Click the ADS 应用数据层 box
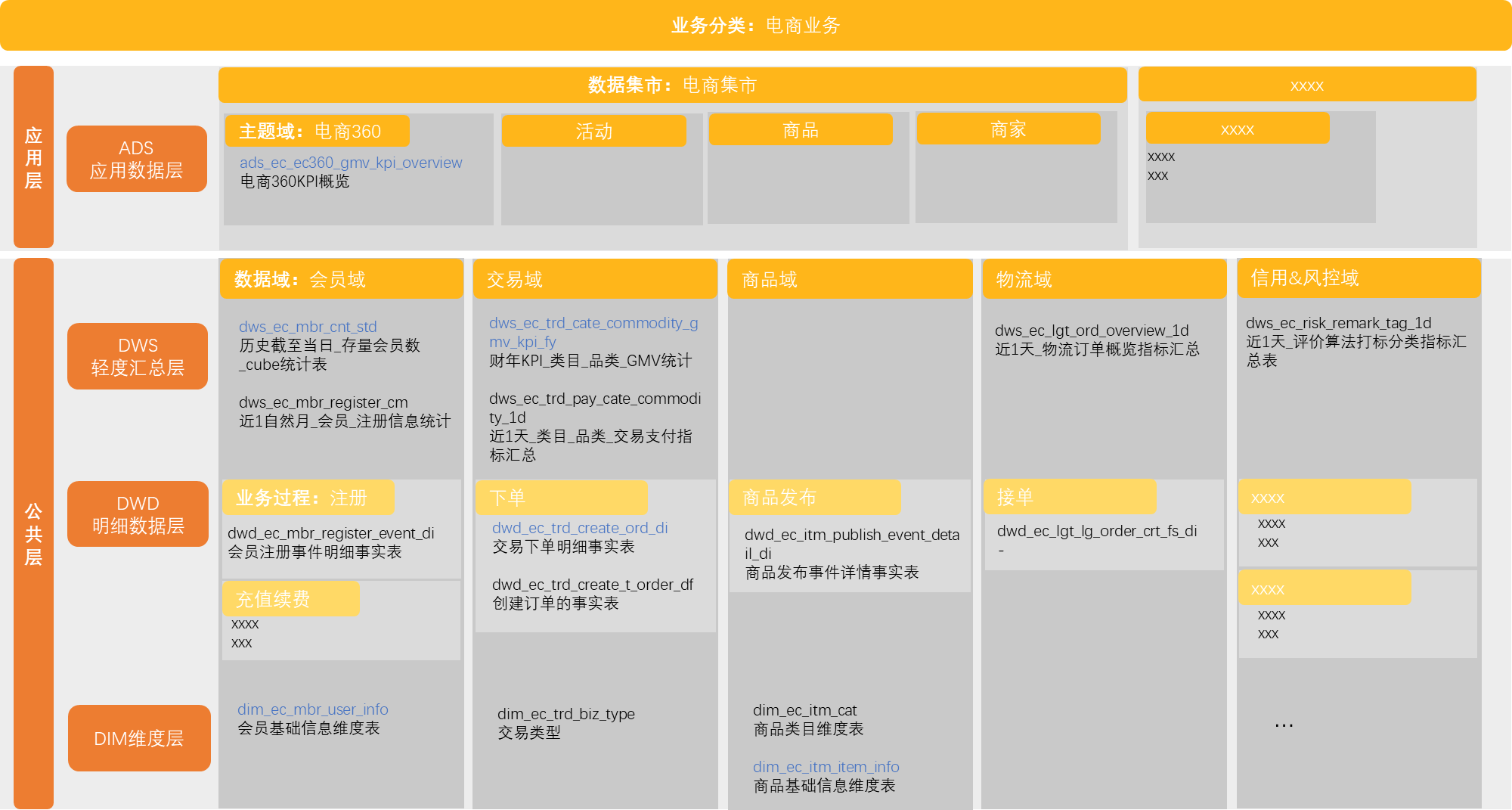The image size is (1512, 810). [136, 159]
